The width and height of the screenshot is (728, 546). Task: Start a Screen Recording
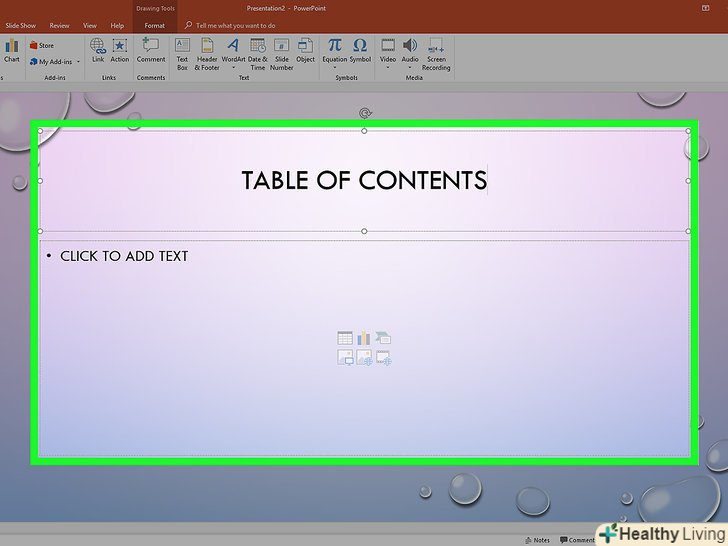click(x=436, y=54)
